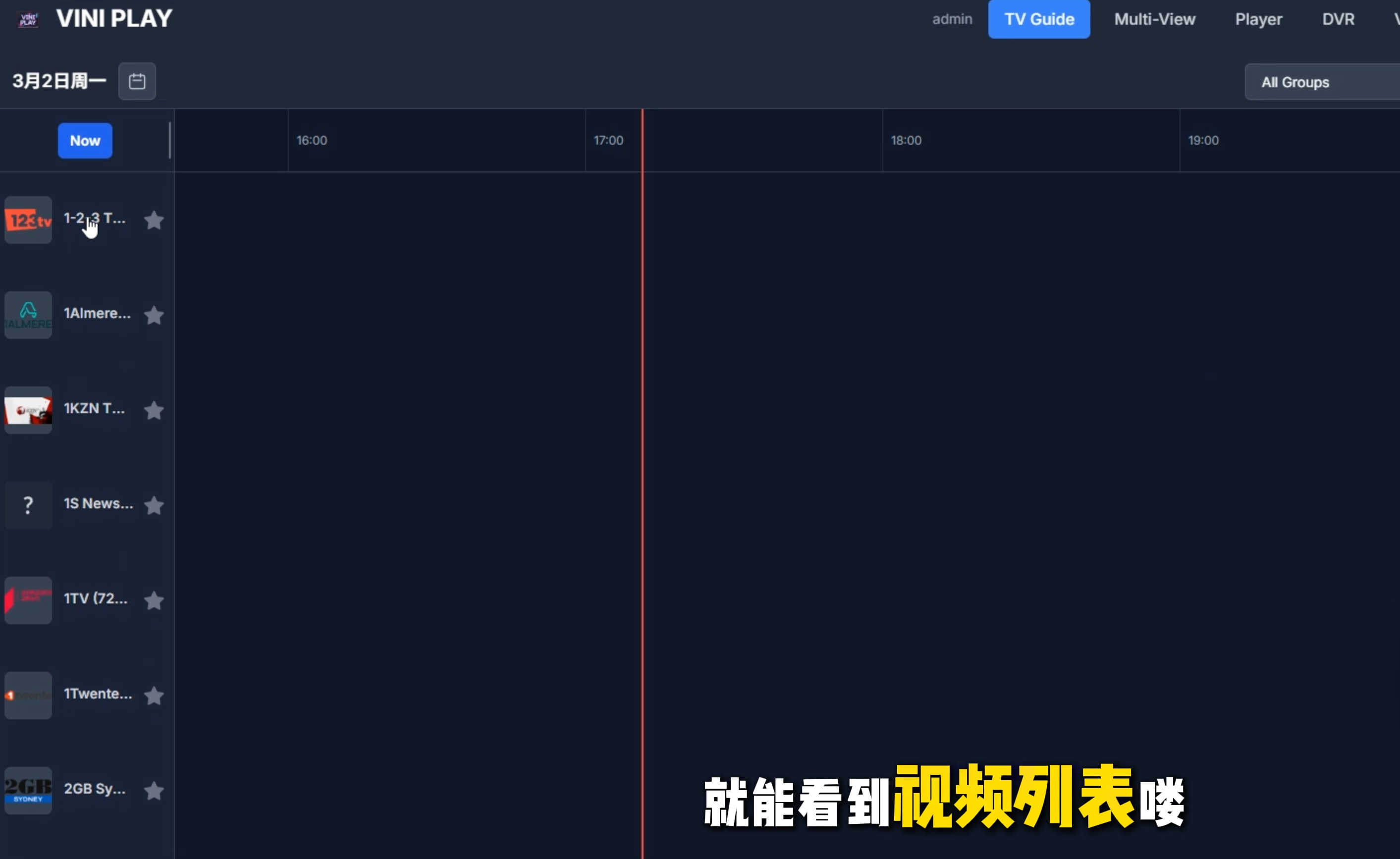This screenshot has width=1400, height=859.
Task: Go to the DVR tab
Action: [x=1338, y=19]
